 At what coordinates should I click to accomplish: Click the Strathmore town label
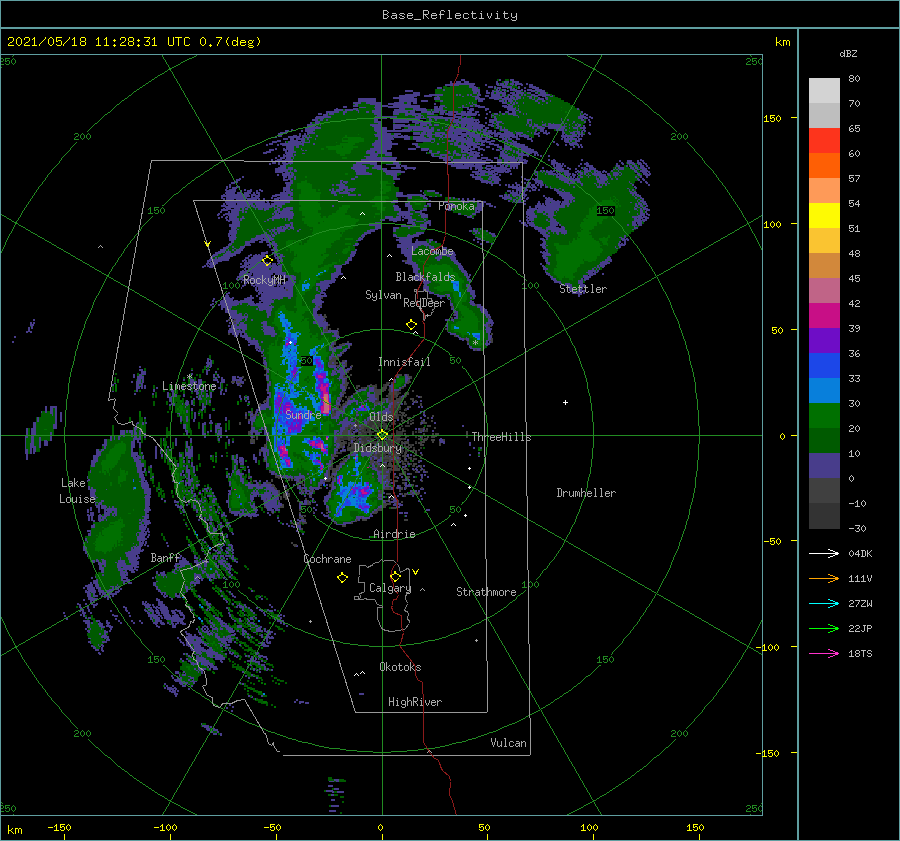pyautogui.click(x=486, y=592)
